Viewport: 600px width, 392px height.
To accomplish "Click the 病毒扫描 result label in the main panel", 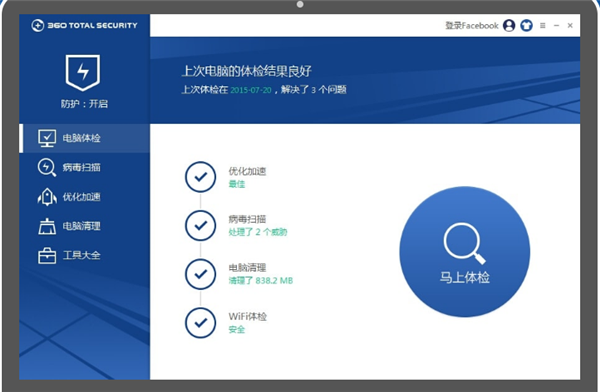I will tap(247, 219).
